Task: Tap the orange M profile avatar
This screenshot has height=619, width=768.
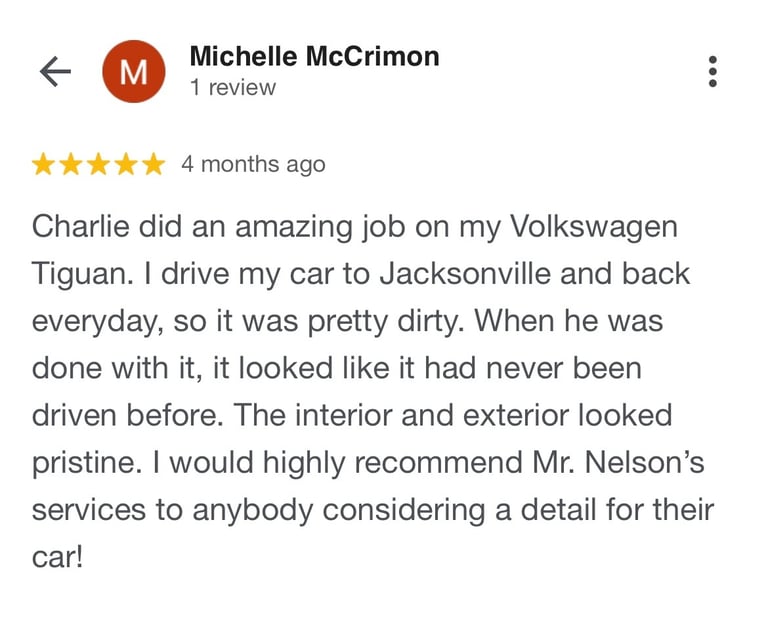Action: coord(134,71)
